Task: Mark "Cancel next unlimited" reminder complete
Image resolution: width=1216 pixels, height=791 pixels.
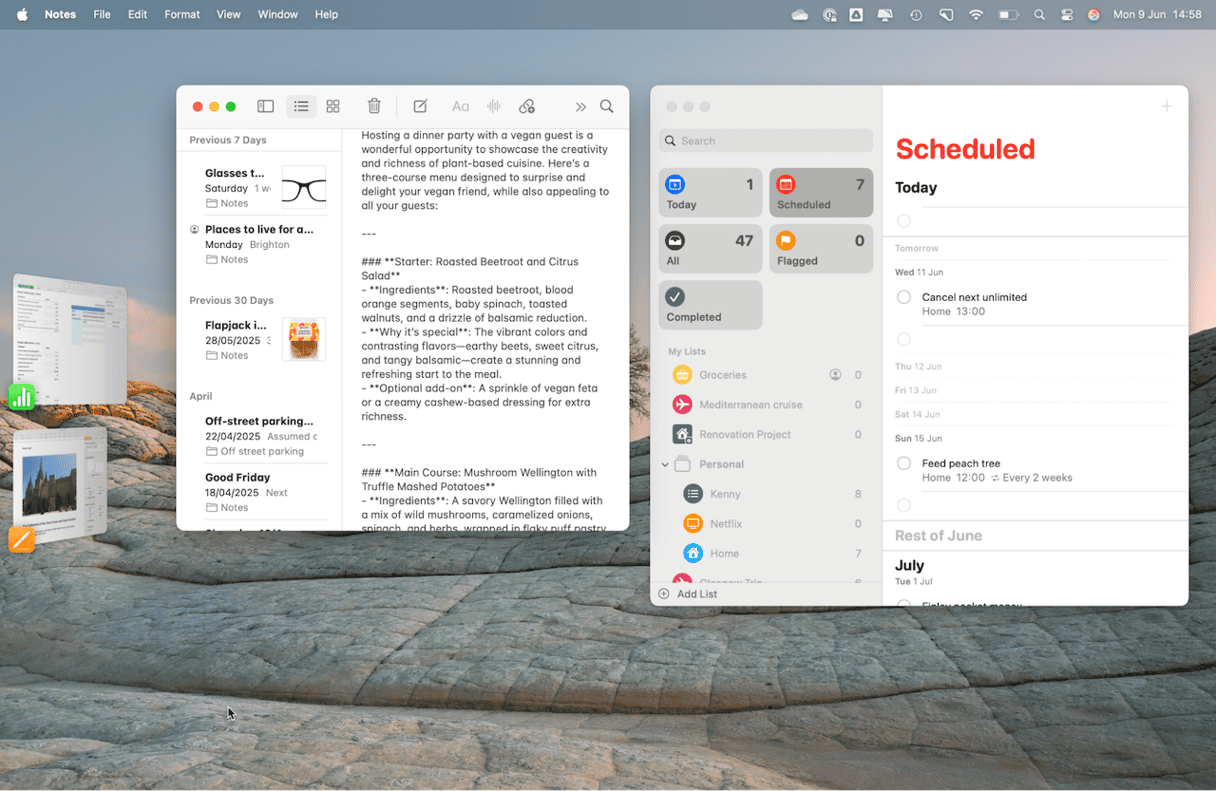Action: pyautogui.click(x=904, y=297)
